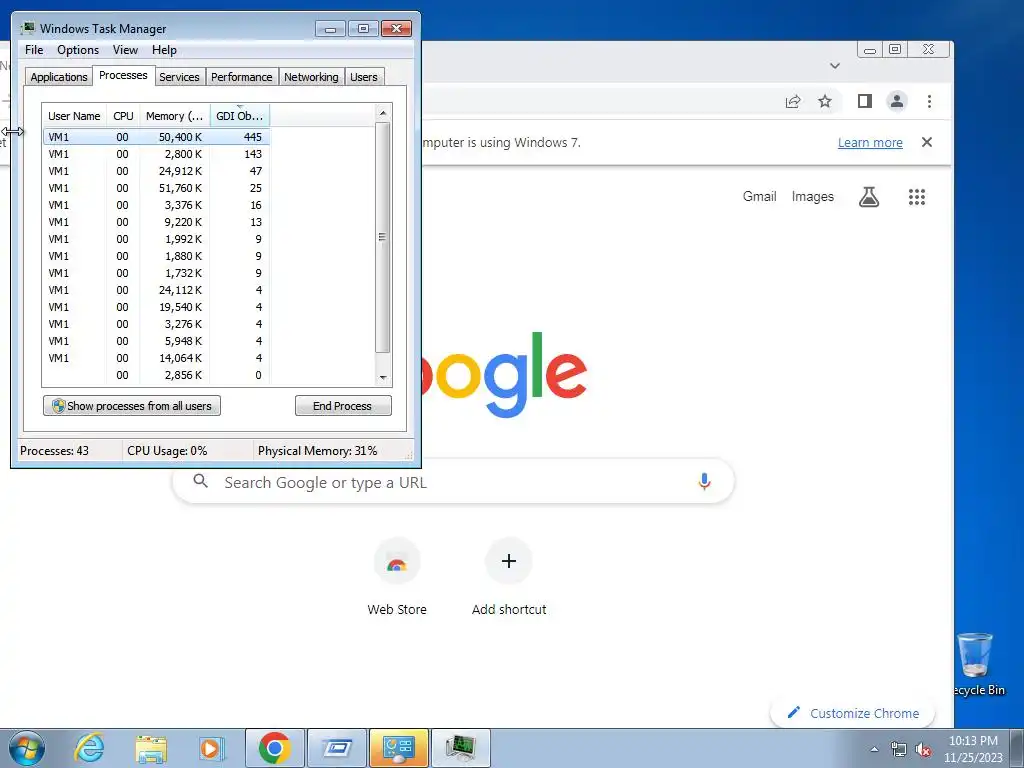This screenshot has height=768, width=1024.
Task: Click the network tray icon
Action: (x=899, y=750)
